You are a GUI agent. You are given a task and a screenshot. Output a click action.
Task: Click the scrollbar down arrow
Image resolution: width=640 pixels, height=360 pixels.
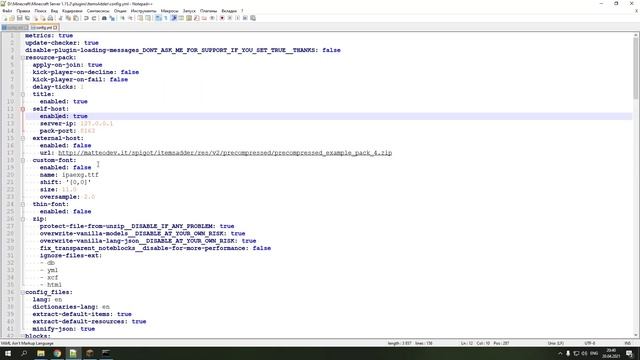636,335
